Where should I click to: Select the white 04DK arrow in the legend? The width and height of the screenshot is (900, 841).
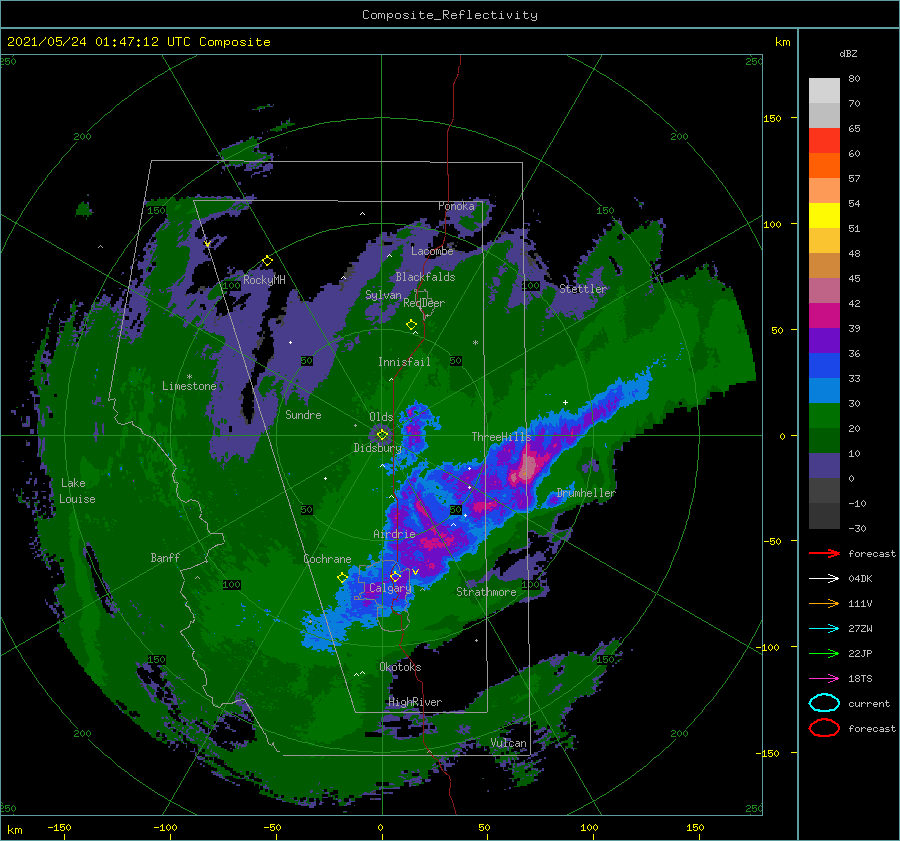pyautogui.click(x=824, y=579)
